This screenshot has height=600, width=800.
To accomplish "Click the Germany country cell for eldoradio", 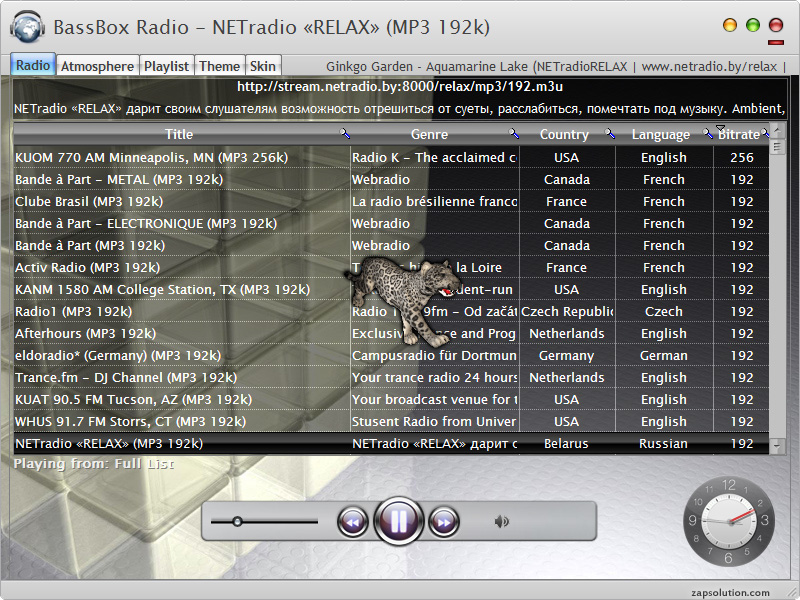I will pos(566,355).
